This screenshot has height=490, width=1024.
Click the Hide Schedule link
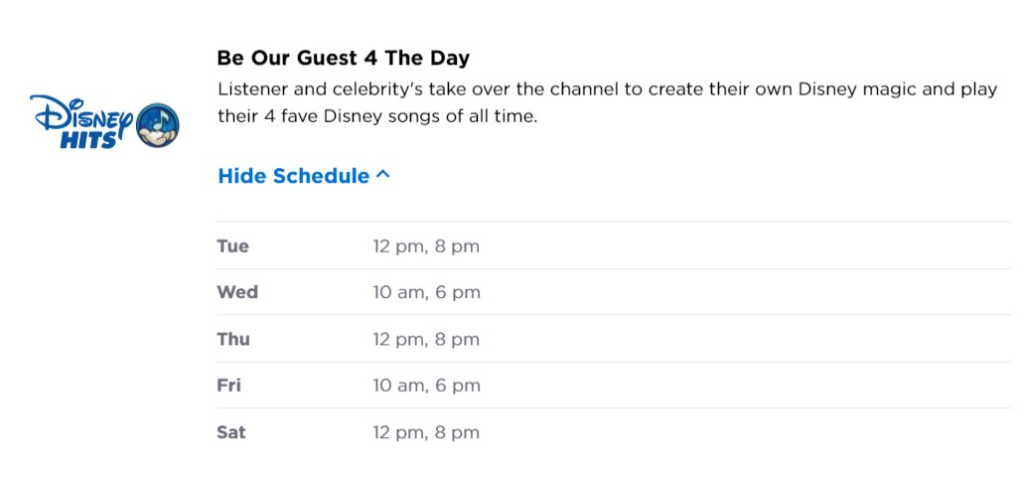304,176
